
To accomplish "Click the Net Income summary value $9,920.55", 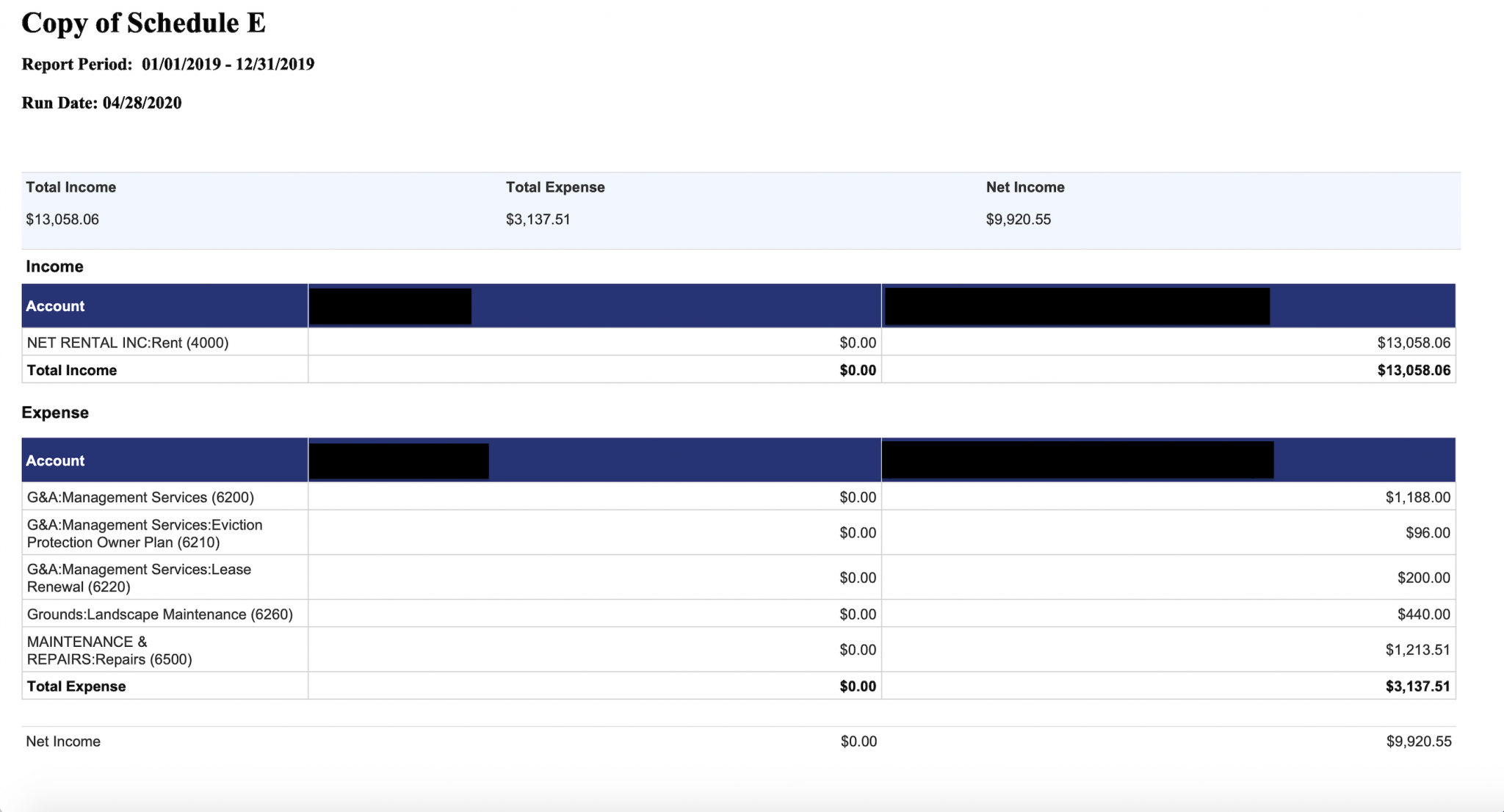I will (1018, 220).
